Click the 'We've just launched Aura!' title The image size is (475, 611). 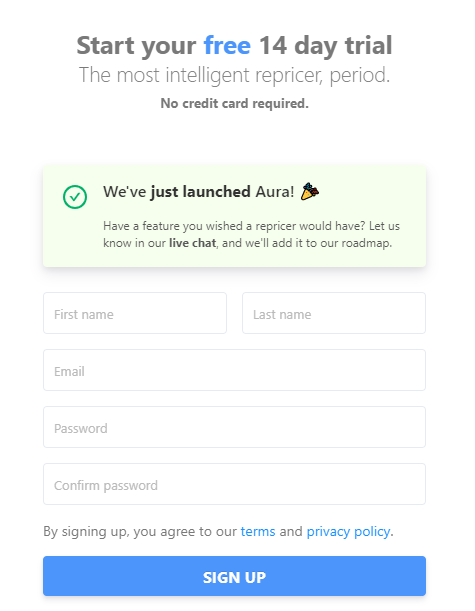[199, 192]
